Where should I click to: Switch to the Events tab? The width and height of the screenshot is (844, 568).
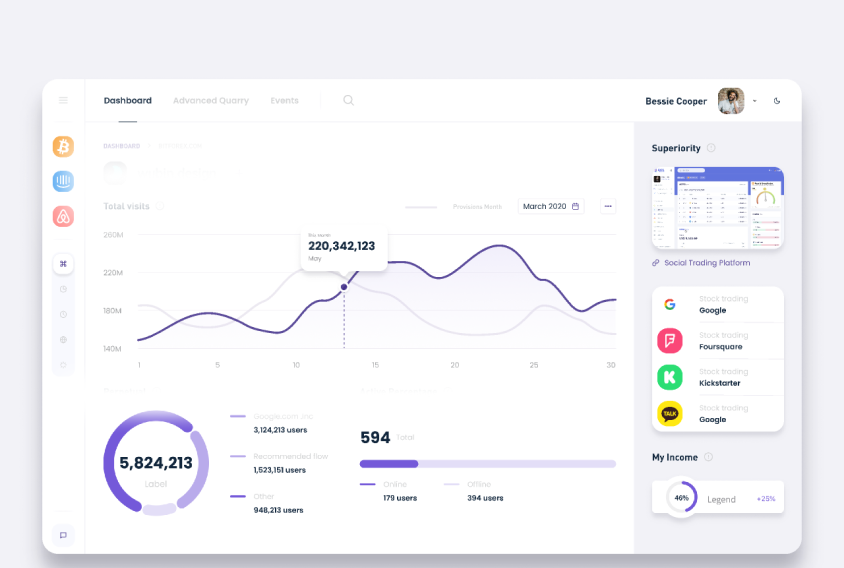tap(284, 101)
